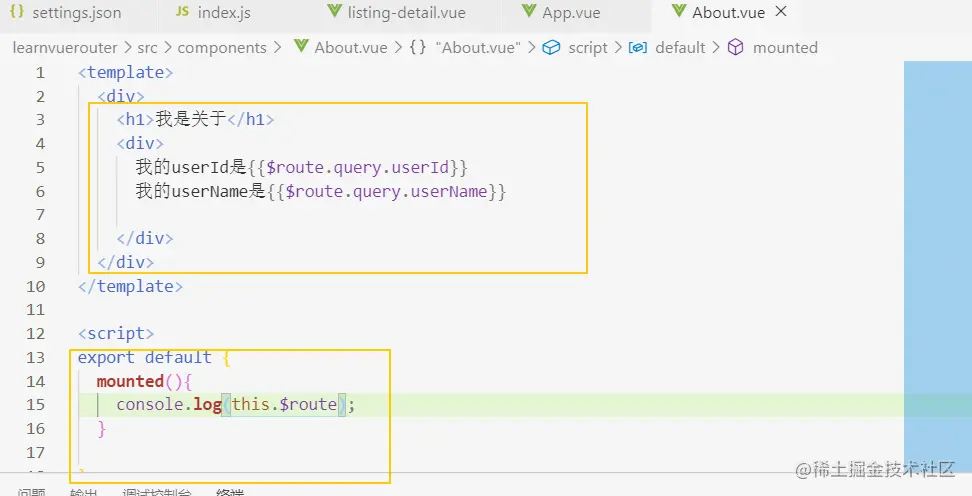Click line number 1 in gutter
The height and width of the screenshot is (496, 972).
pyautogui.click(x=40, y=73)
